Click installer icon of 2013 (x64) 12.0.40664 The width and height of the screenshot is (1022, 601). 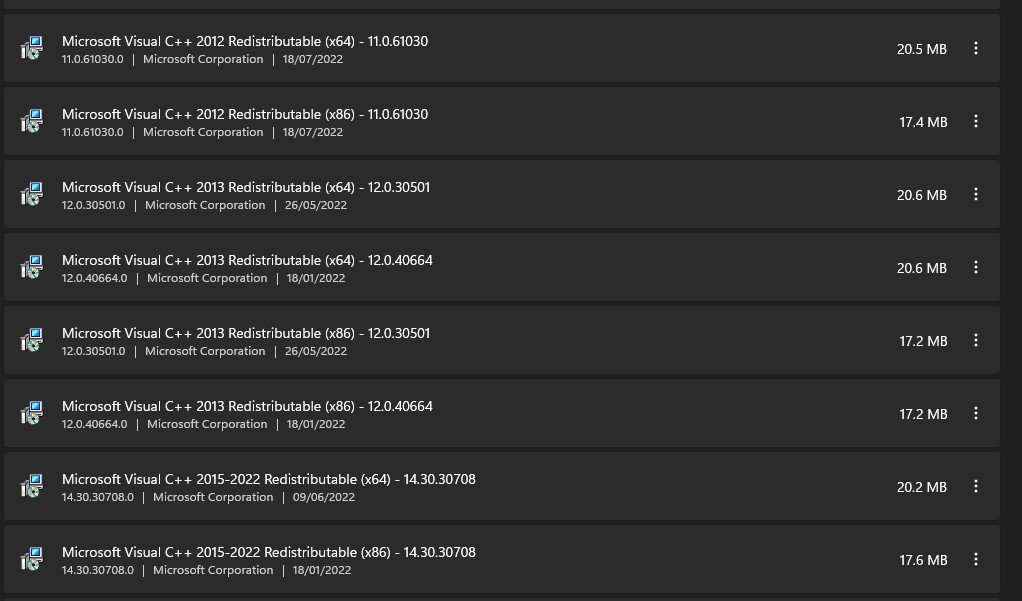[31, 267]
